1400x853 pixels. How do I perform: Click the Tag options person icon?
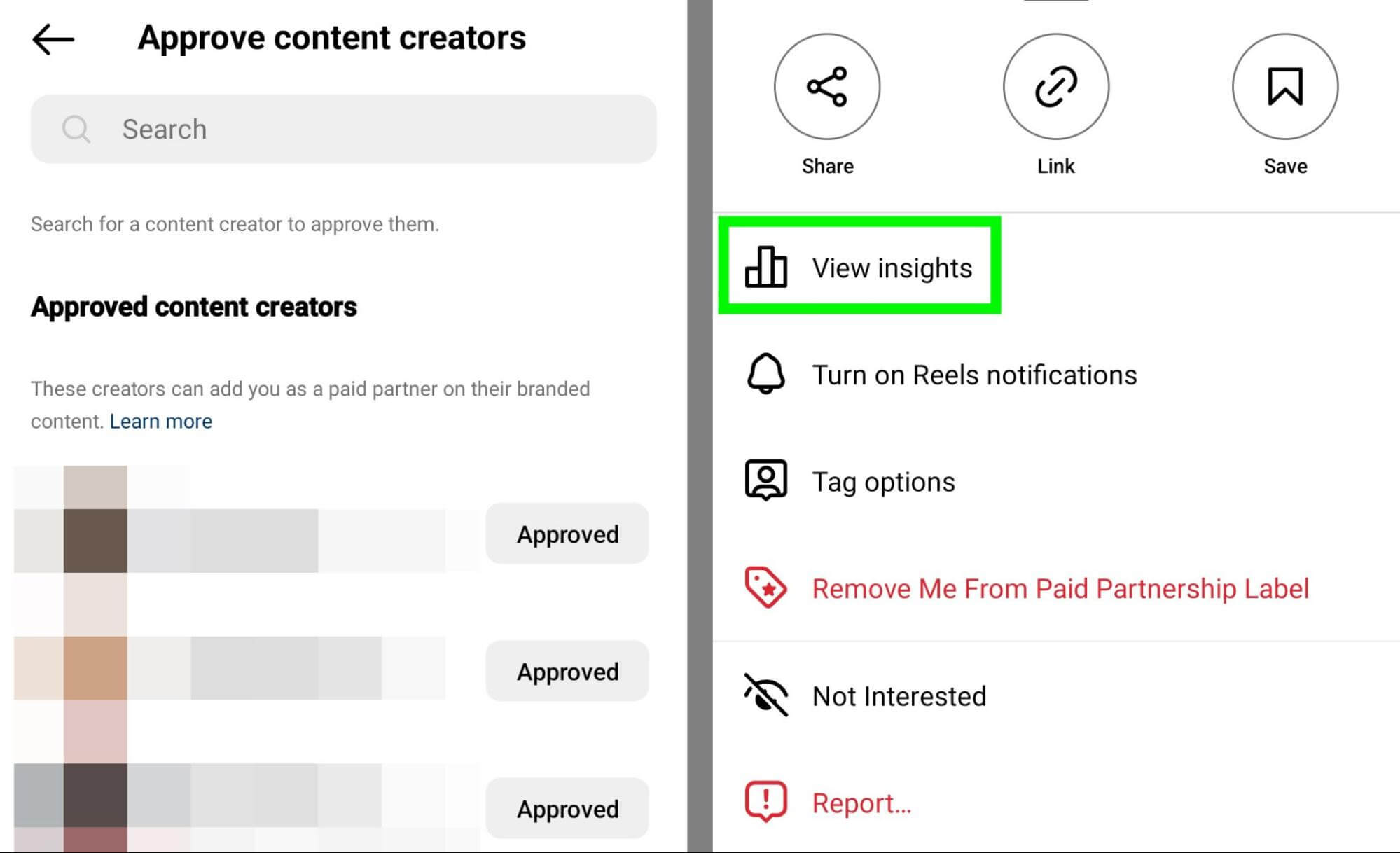(x=766, y=482)
